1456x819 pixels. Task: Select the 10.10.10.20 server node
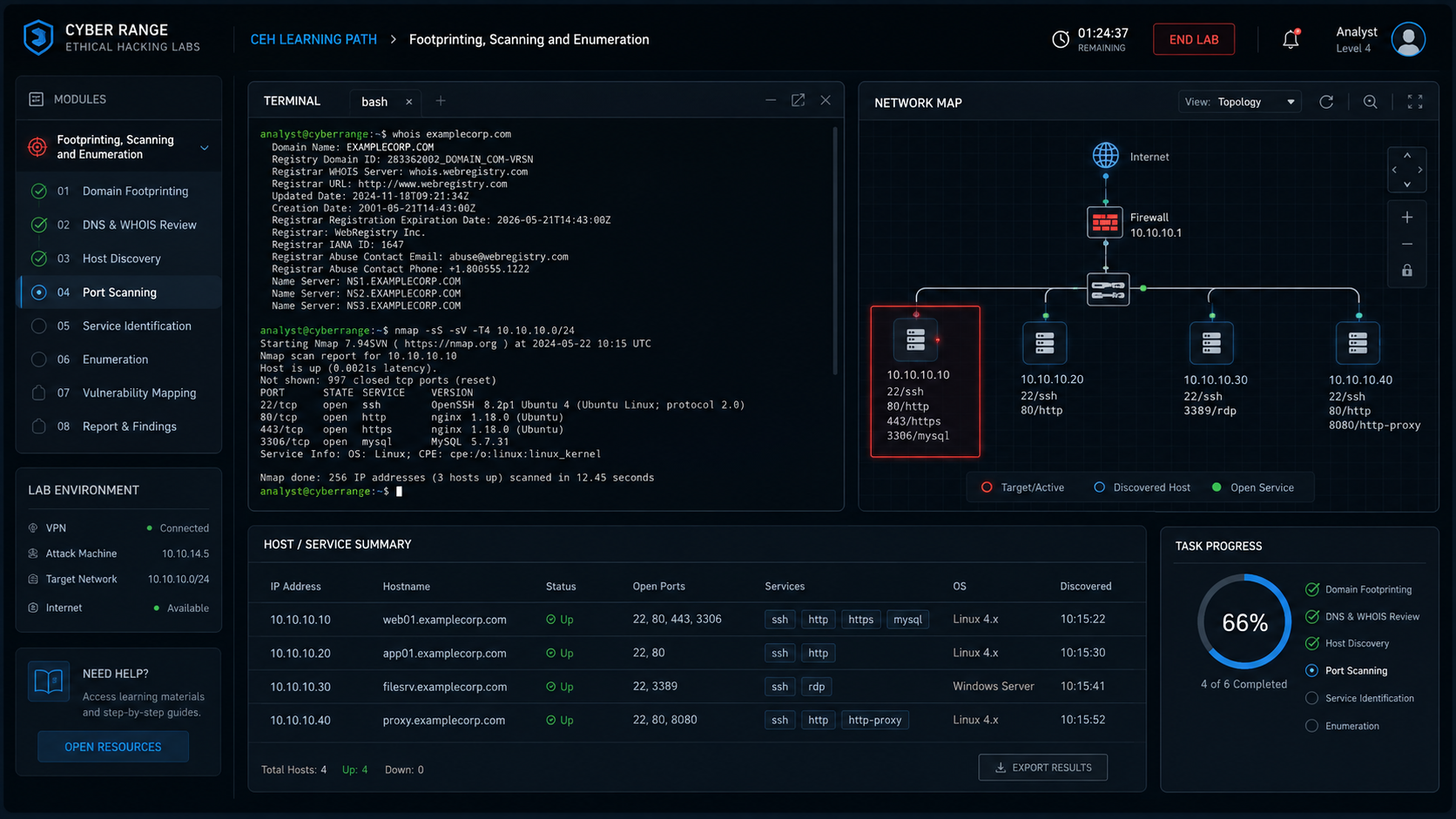pos(1045,343)
